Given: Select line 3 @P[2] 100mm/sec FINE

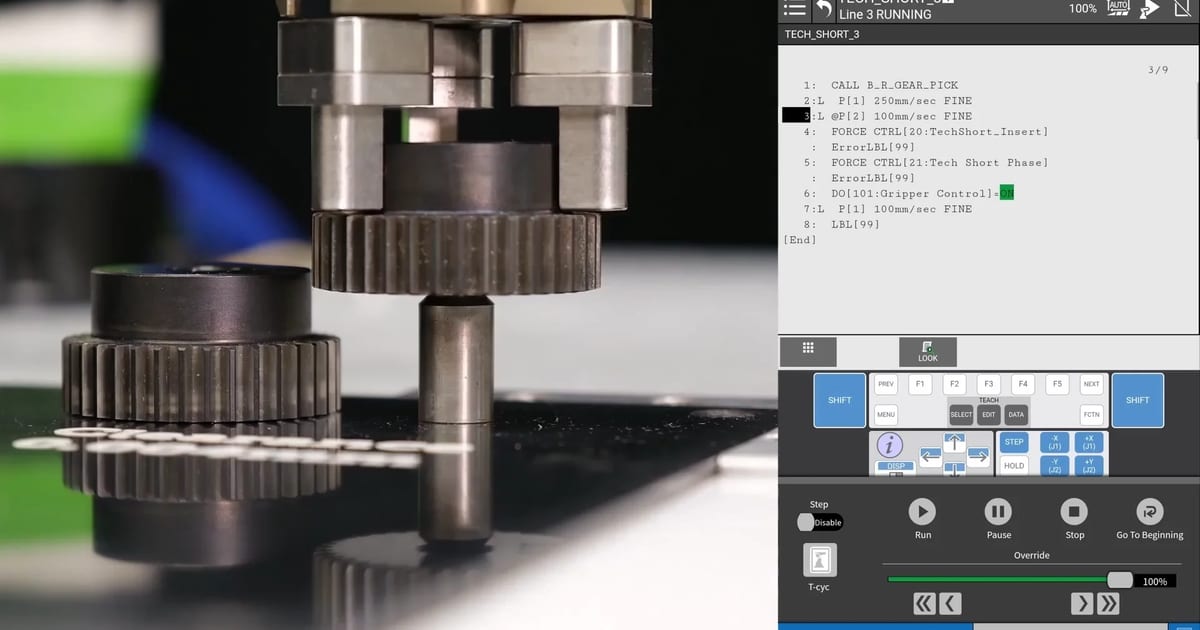Looking at the screenshot, I should [x=887, y=116].
